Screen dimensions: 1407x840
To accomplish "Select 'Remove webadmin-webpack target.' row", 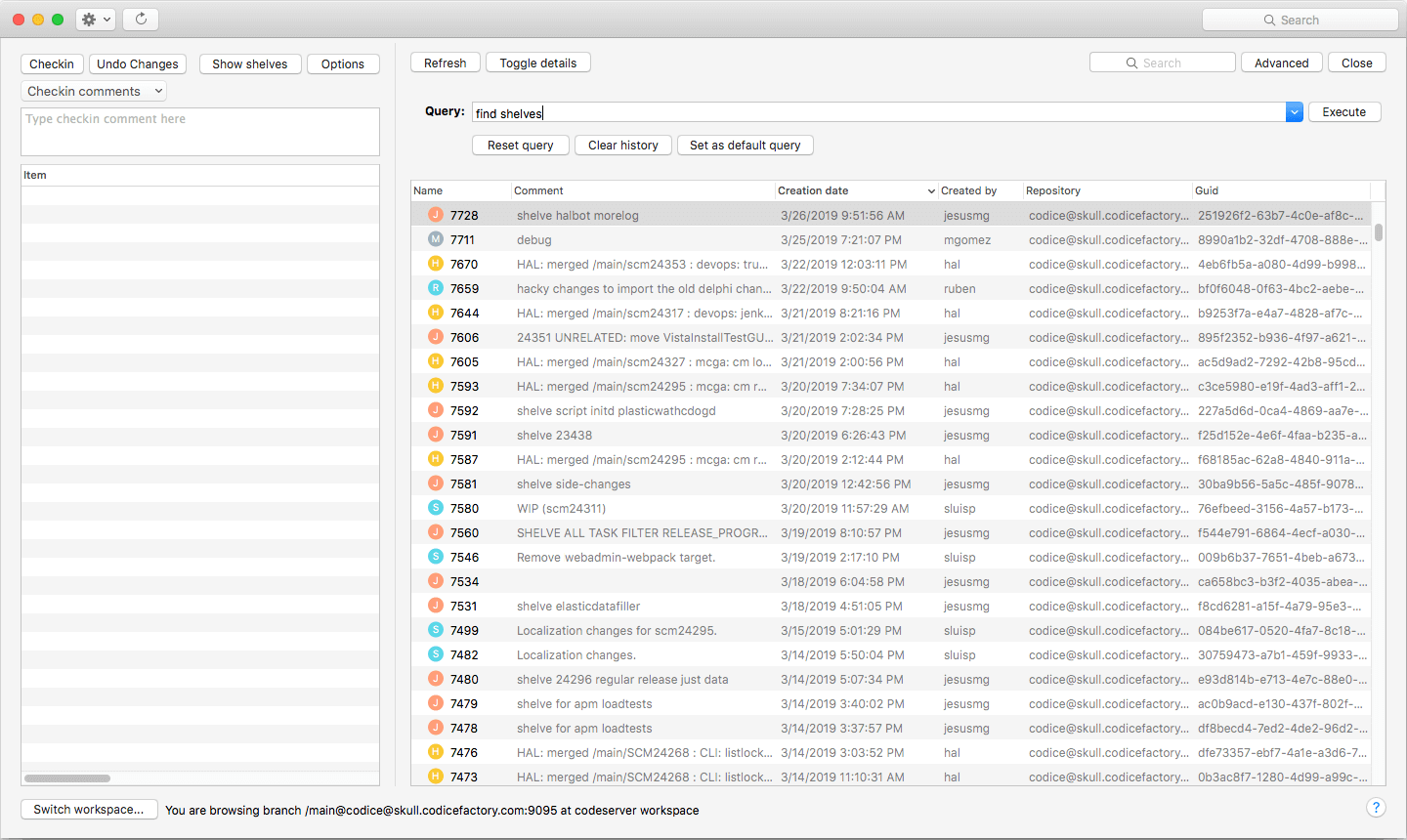I will point(891,557).
